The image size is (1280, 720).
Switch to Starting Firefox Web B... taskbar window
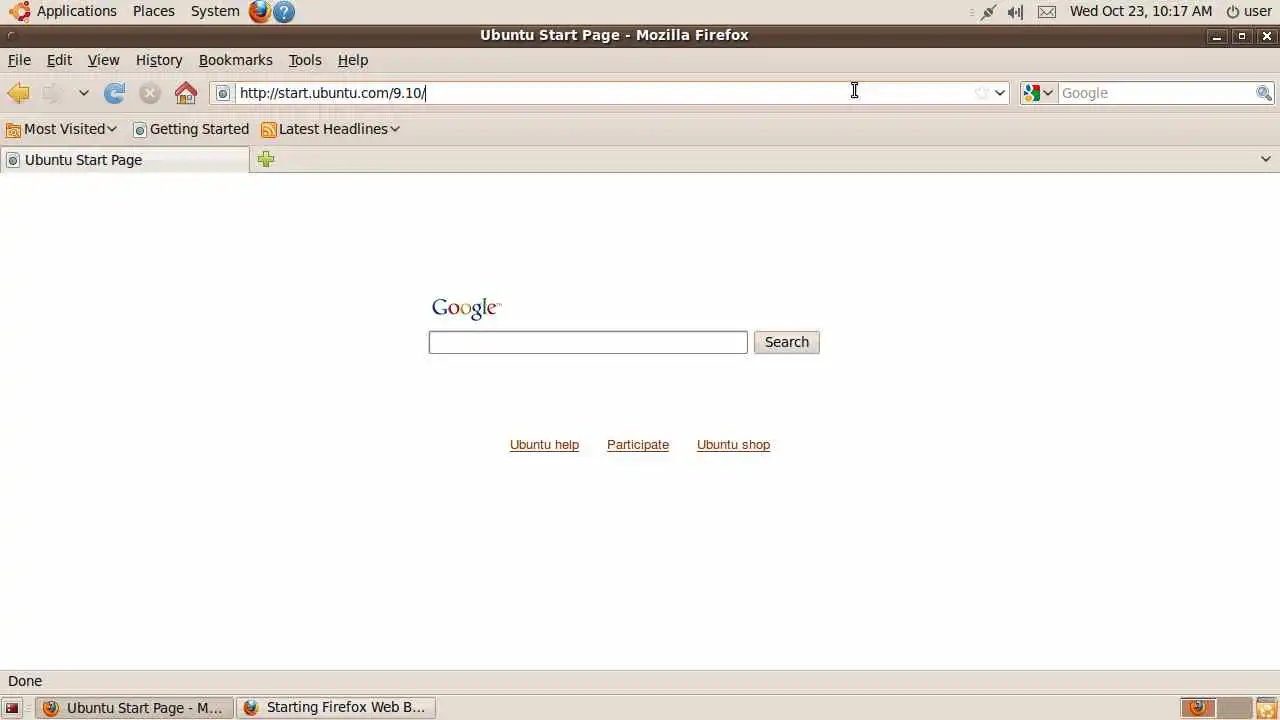pos(335,708)
